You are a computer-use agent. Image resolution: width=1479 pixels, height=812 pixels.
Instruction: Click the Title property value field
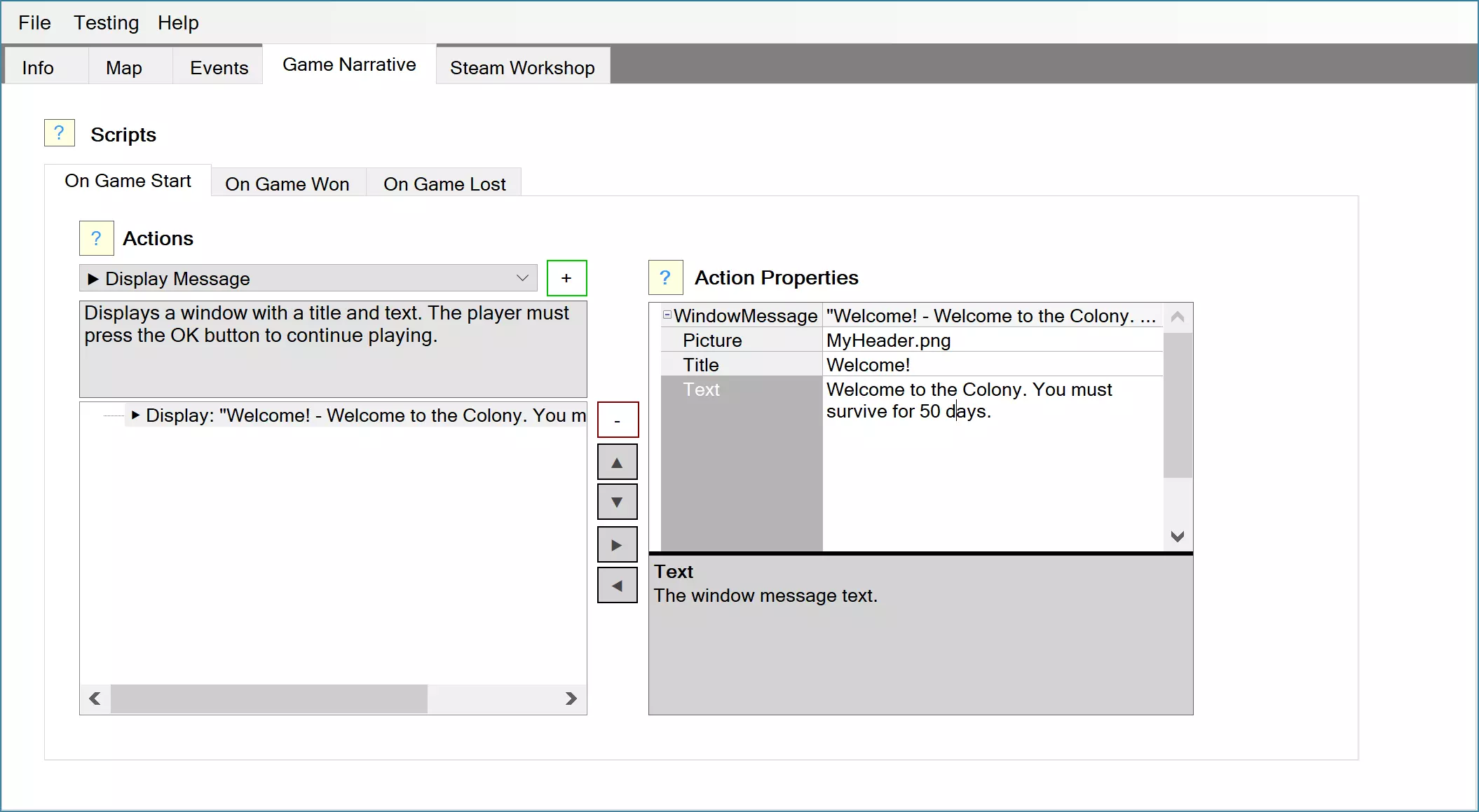(992, 365)
